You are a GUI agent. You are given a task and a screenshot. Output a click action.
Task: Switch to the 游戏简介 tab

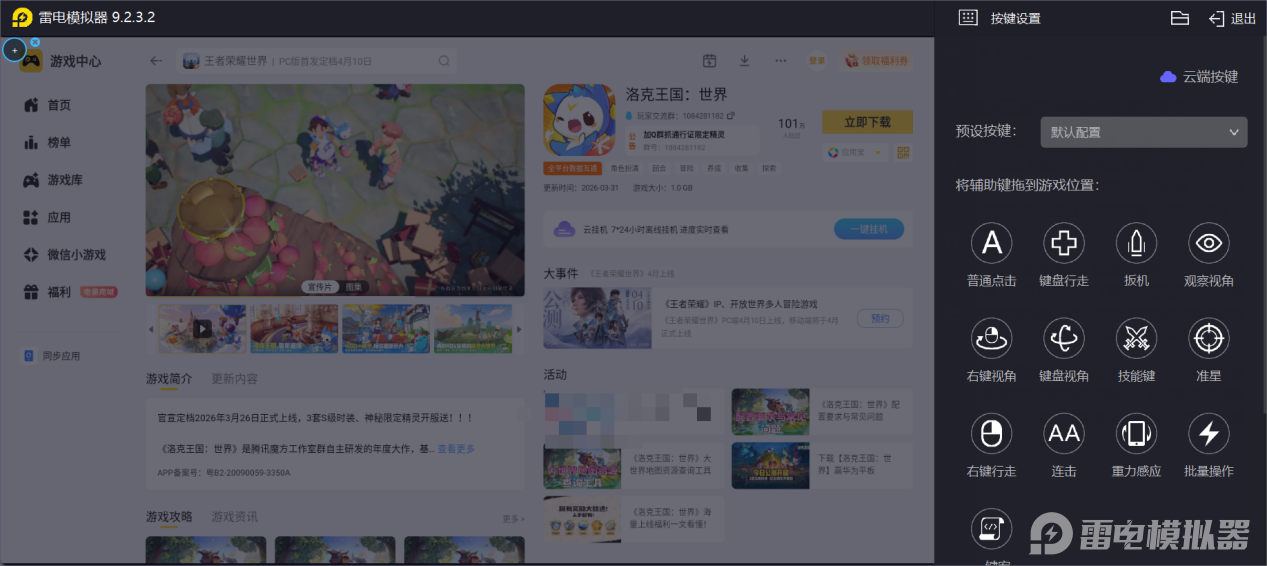pos(169,379)
